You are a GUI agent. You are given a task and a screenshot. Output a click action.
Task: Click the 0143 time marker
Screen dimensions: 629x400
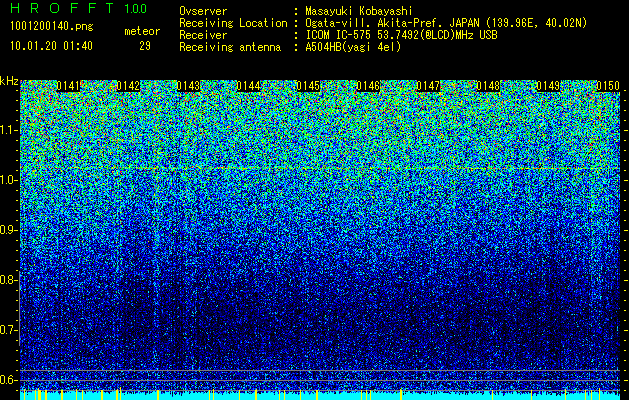[188, 86]
